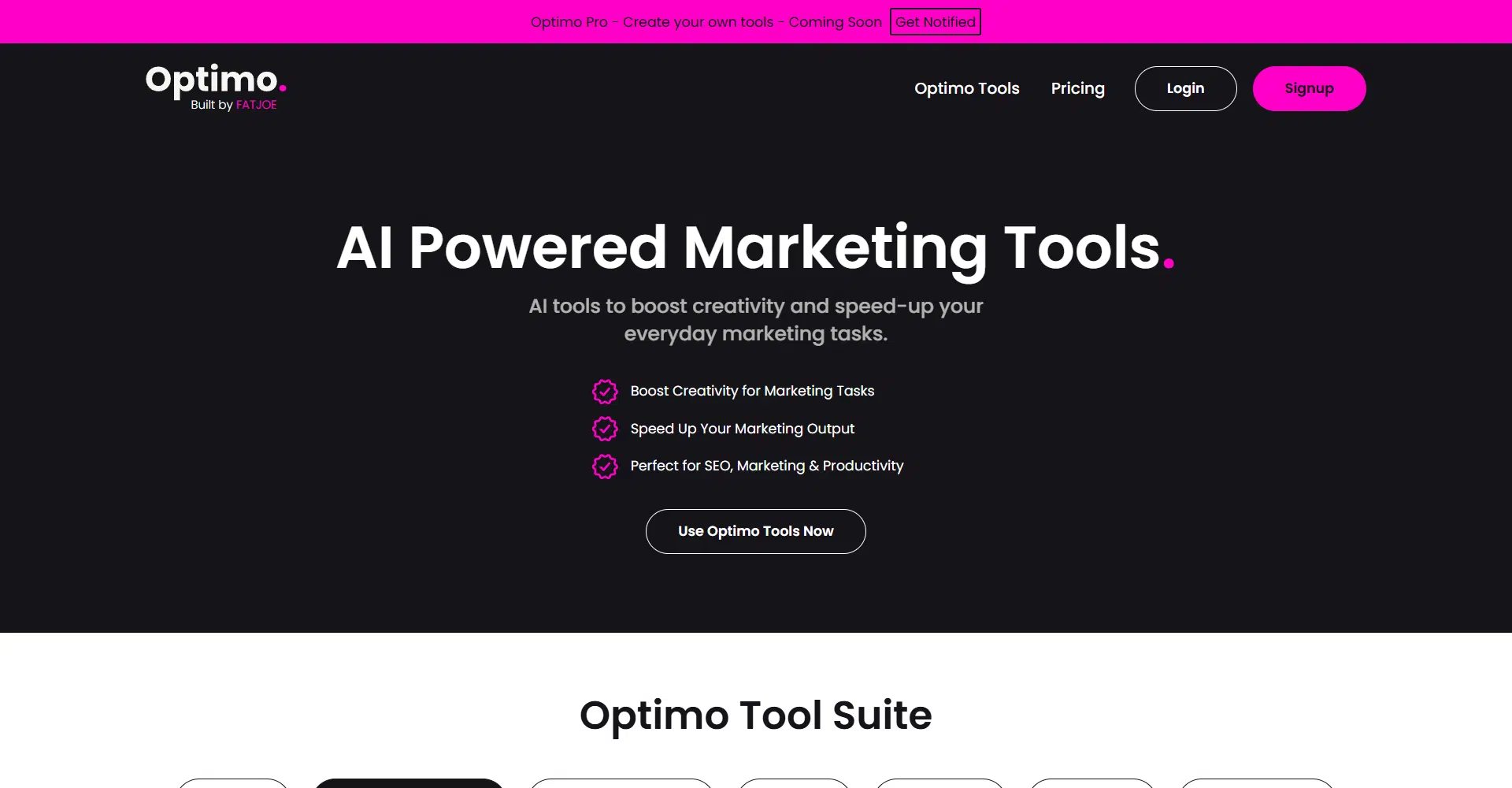The height and width of the screenshot is (788, 1512).
Task: Click Use Optimo Tools Now
Action: tap(755, 531)
